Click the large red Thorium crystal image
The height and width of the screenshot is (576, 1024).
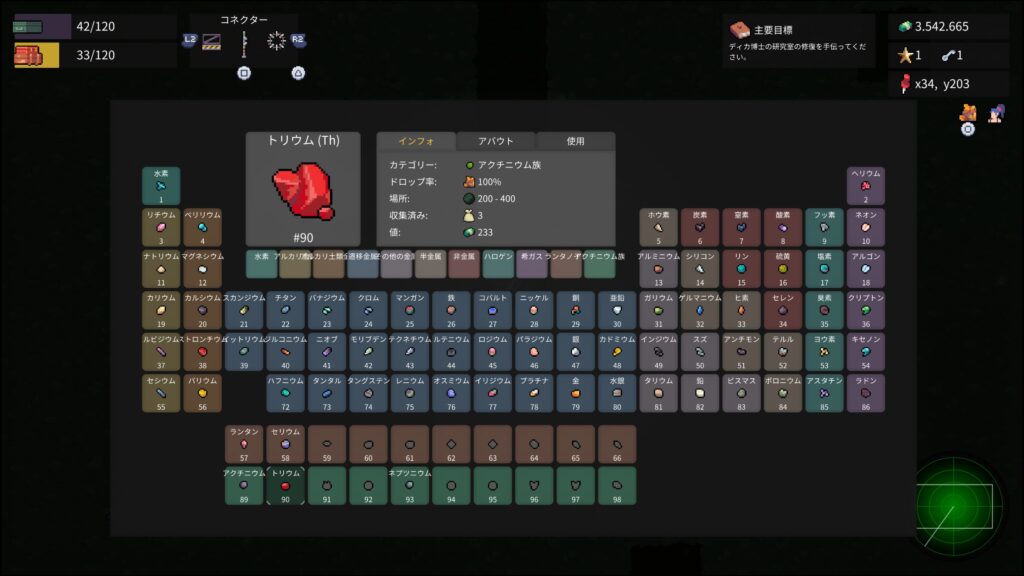coord(303,192)
